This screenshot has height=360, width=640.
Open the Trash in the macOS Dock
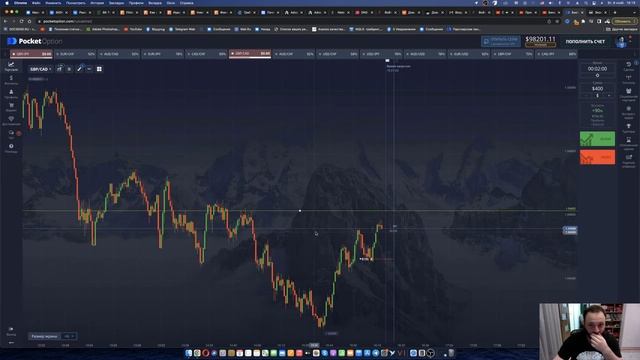tap(451, 353)
